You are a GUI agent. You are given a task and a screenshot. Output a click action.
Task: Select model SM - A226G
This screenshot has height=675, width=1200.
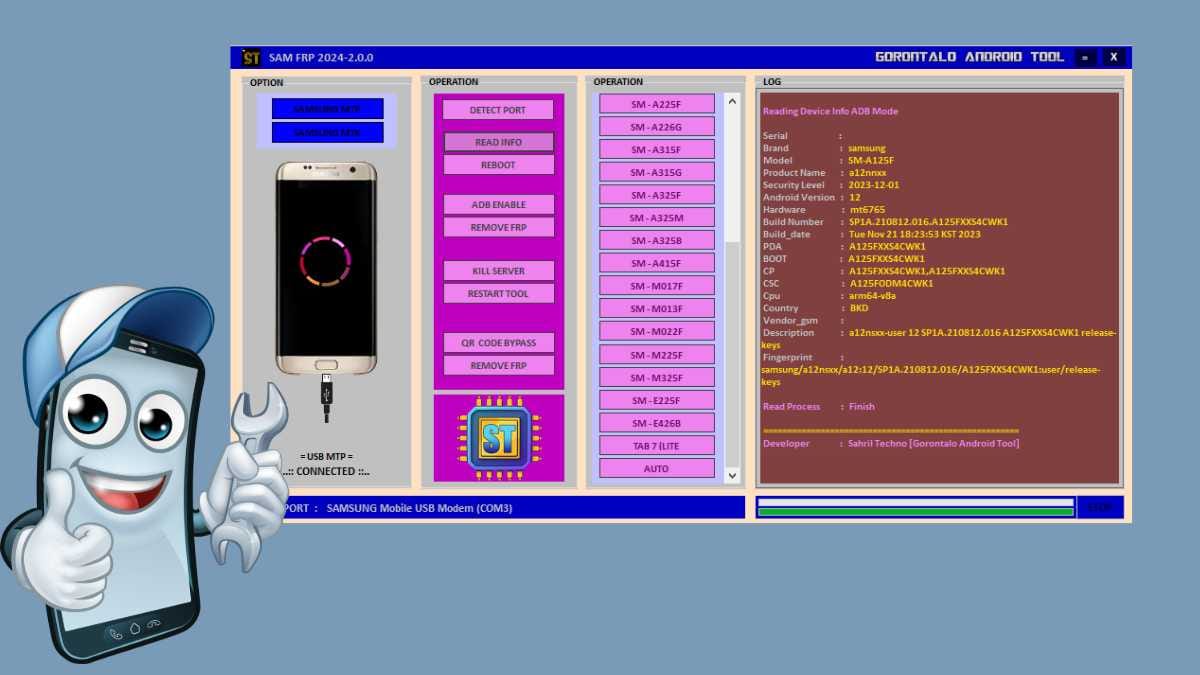tap(656, 127)
